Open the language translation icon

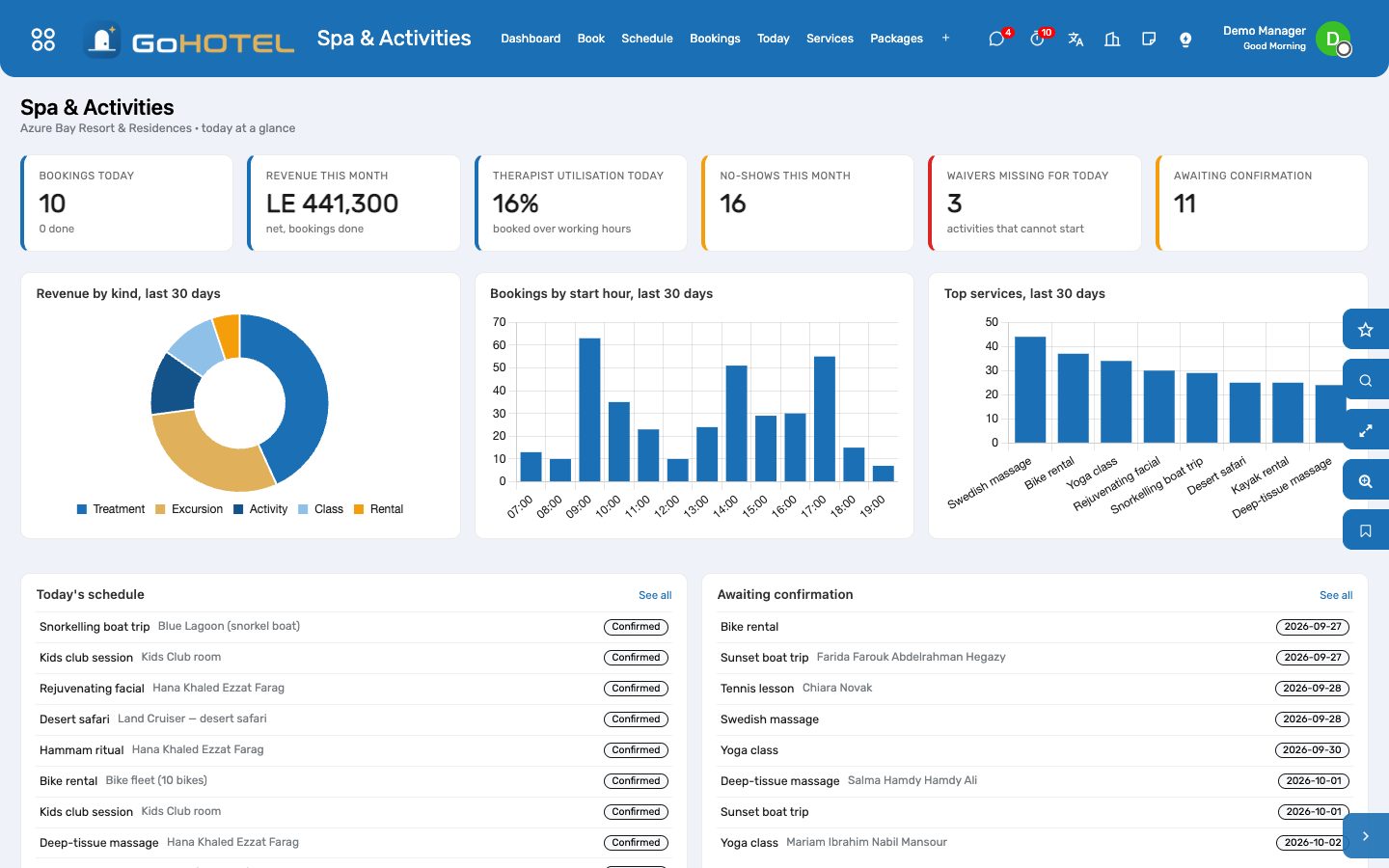[x=1076, y=39]
